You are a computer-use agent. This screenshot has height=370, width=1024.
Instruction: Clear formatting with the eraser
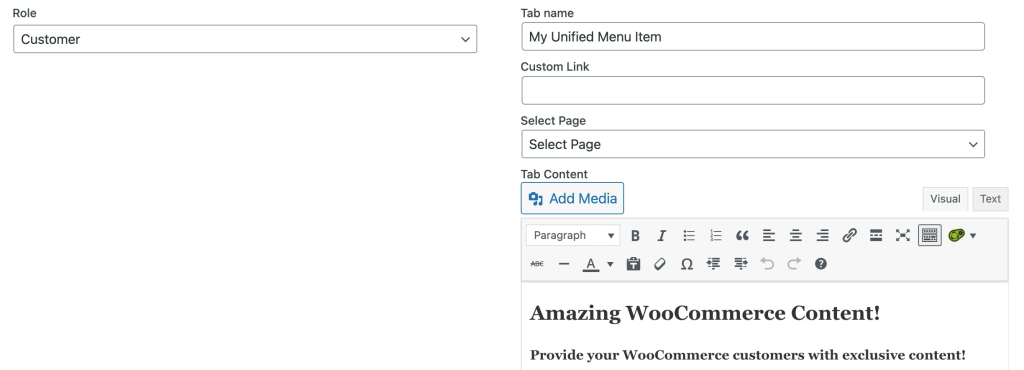(660, 264)
